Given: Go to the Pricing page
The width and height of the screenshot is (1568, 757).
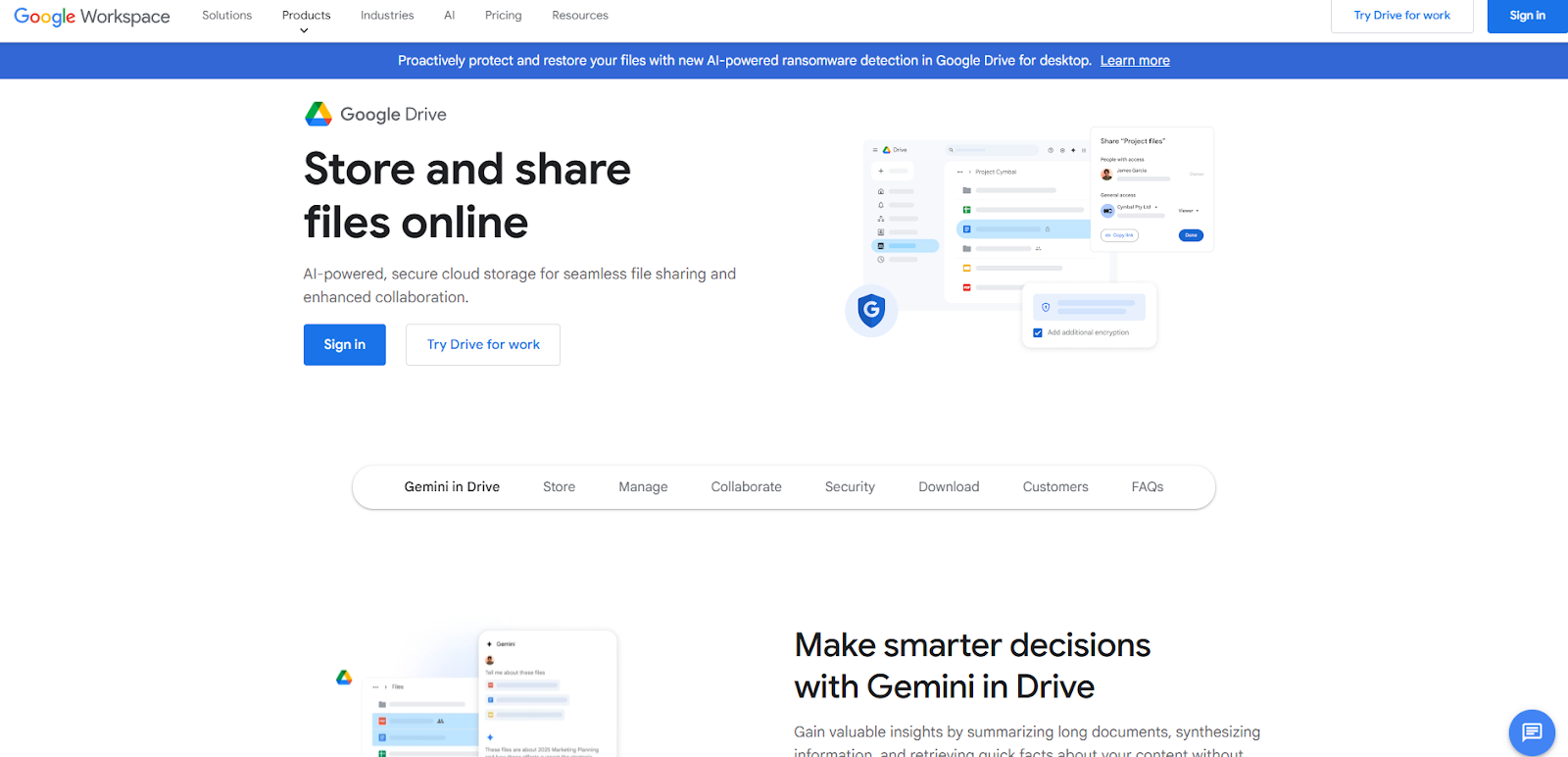Looking at the screenshot, I should point(503,16).
